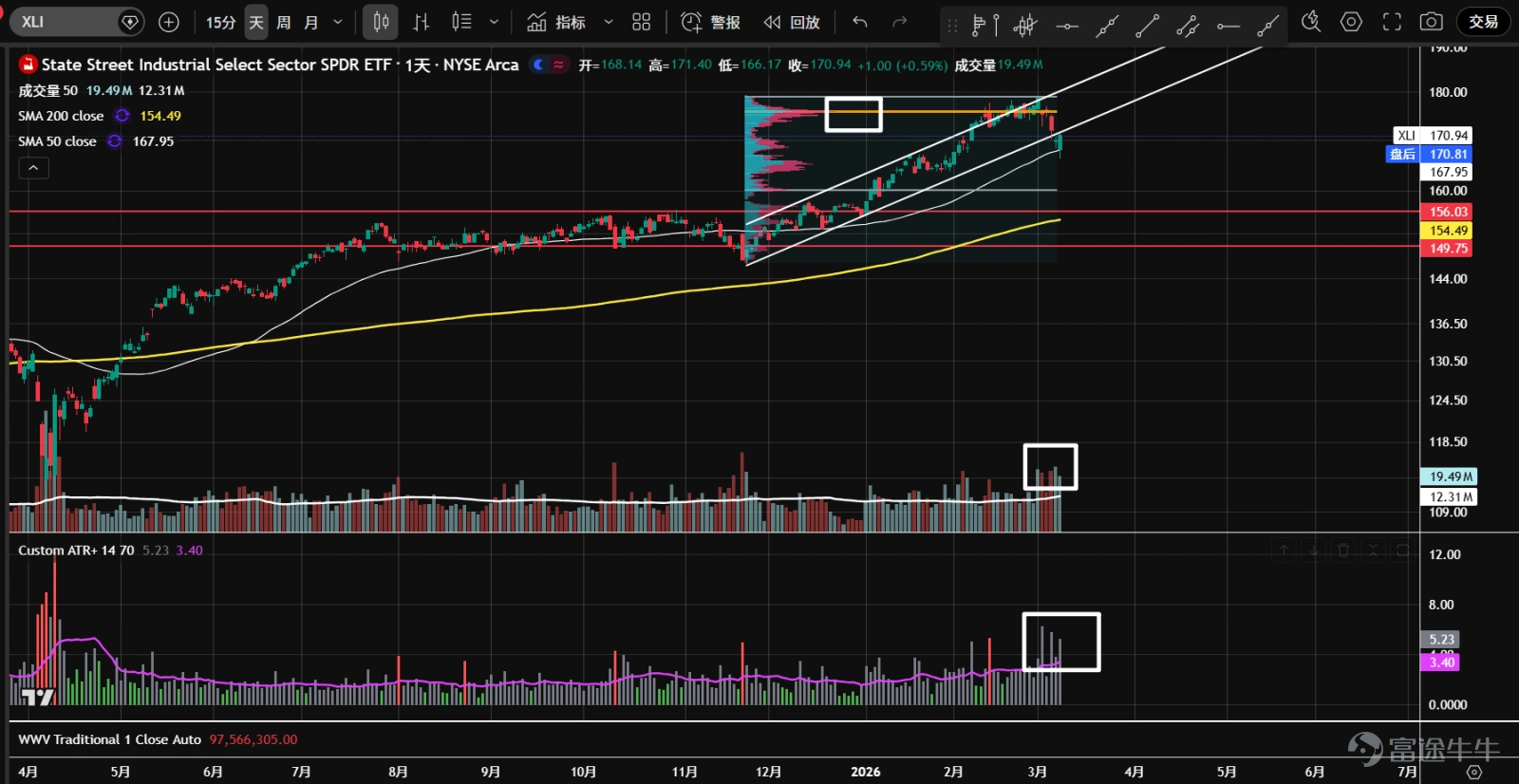The width and height of the screenshot is (1519, 784).
Task: Click the 149.75 red horizontal line label
Action: click(1447, 249)
